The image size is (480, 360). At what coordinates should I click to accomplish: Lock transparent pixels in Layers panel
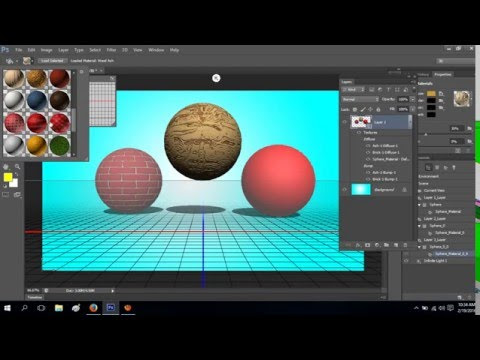coord(355,109)
